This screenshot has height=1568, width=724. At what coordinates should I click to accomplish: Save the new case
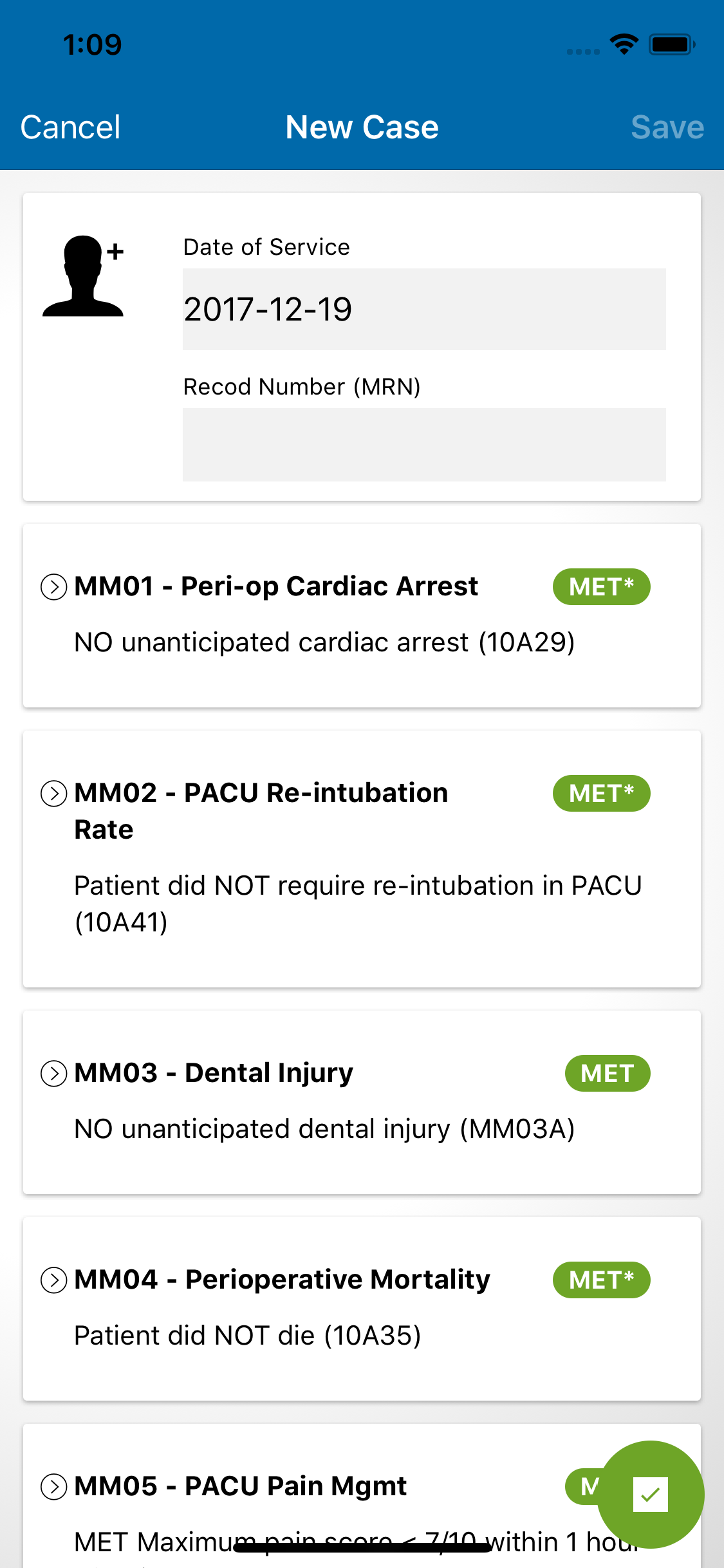667,127
